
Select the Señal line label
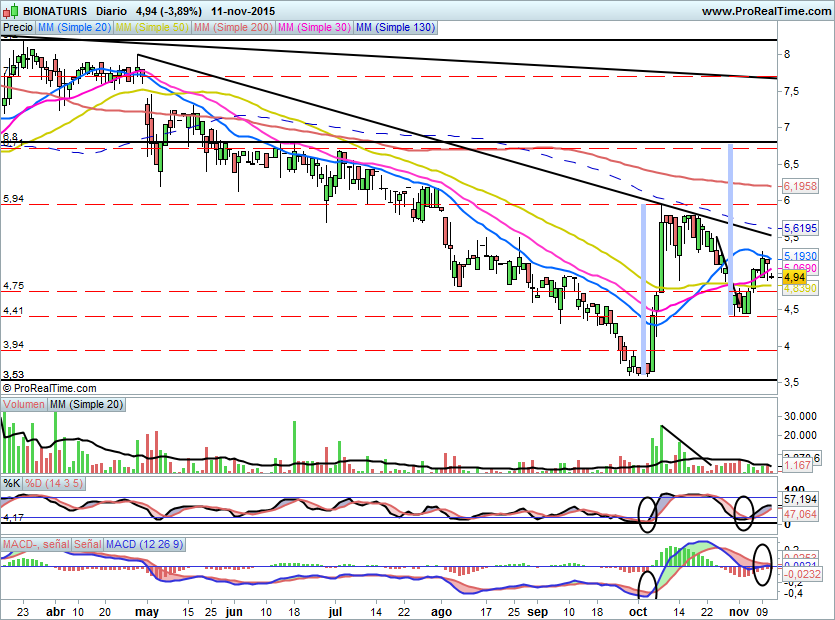(x=85, y=544)
